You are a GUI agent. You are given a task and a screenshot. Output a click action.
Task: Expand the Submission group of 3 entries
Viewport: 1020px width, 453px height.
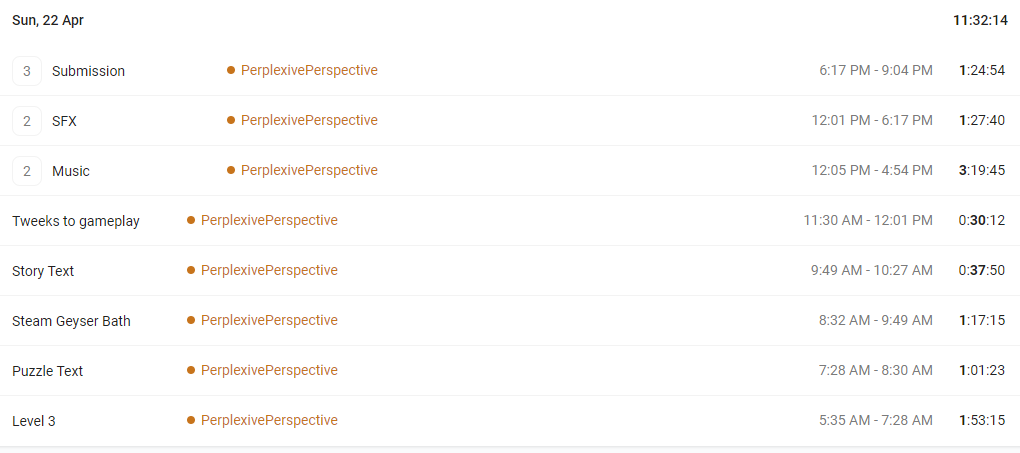point(27,71)
